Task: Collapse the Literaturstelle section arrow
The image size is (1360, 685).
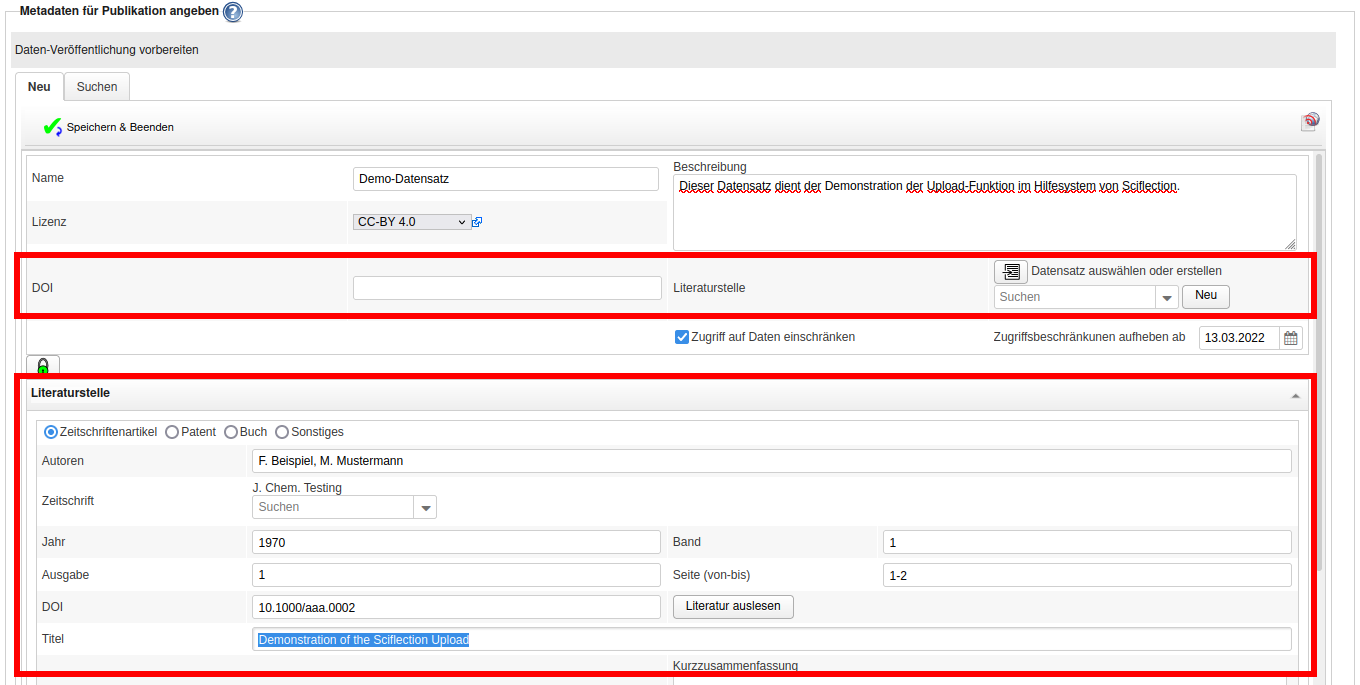Action: tap(1296, 396)
